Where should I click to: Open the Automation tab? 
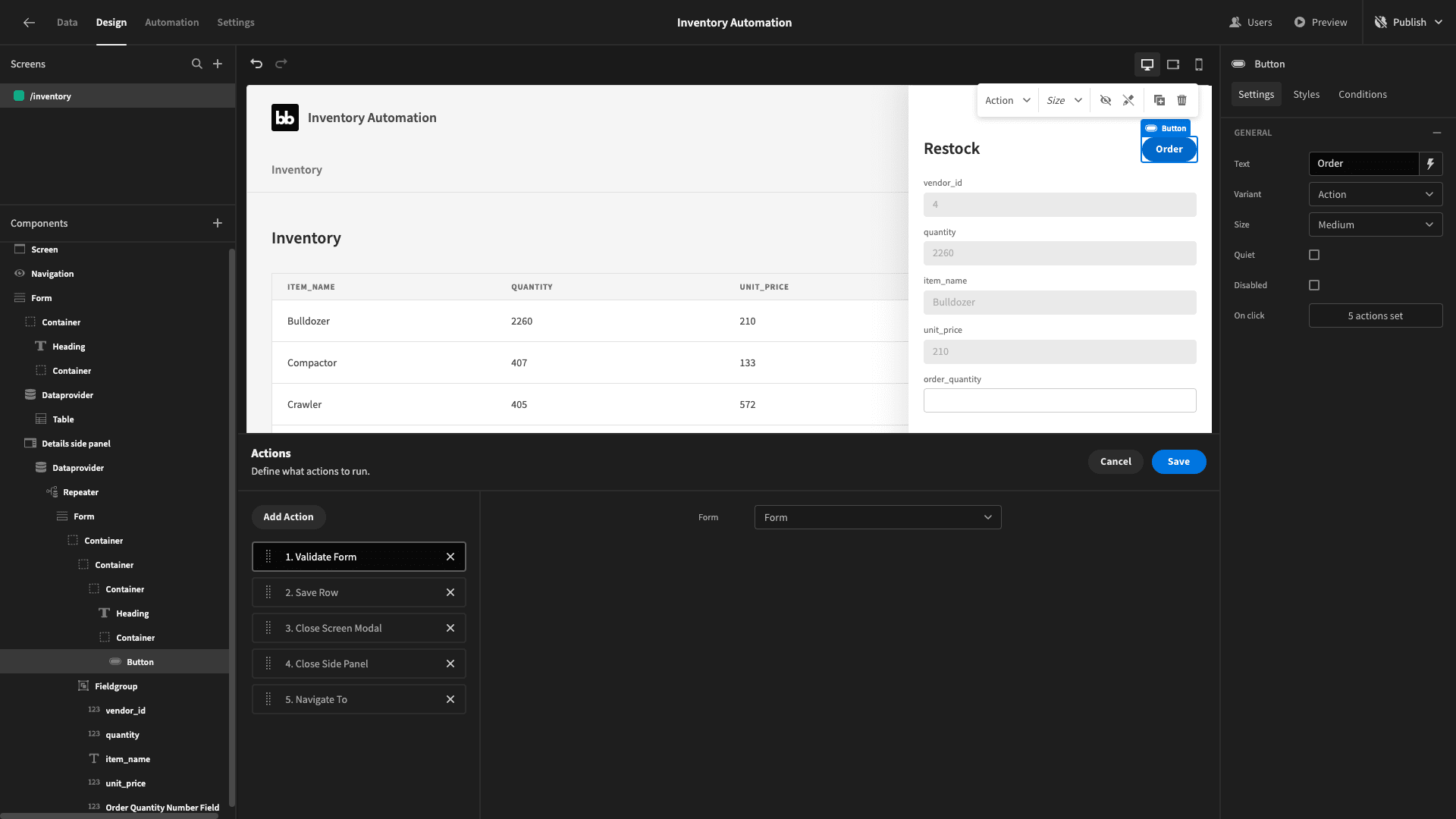pyautogui.click(x=172, y=23)
